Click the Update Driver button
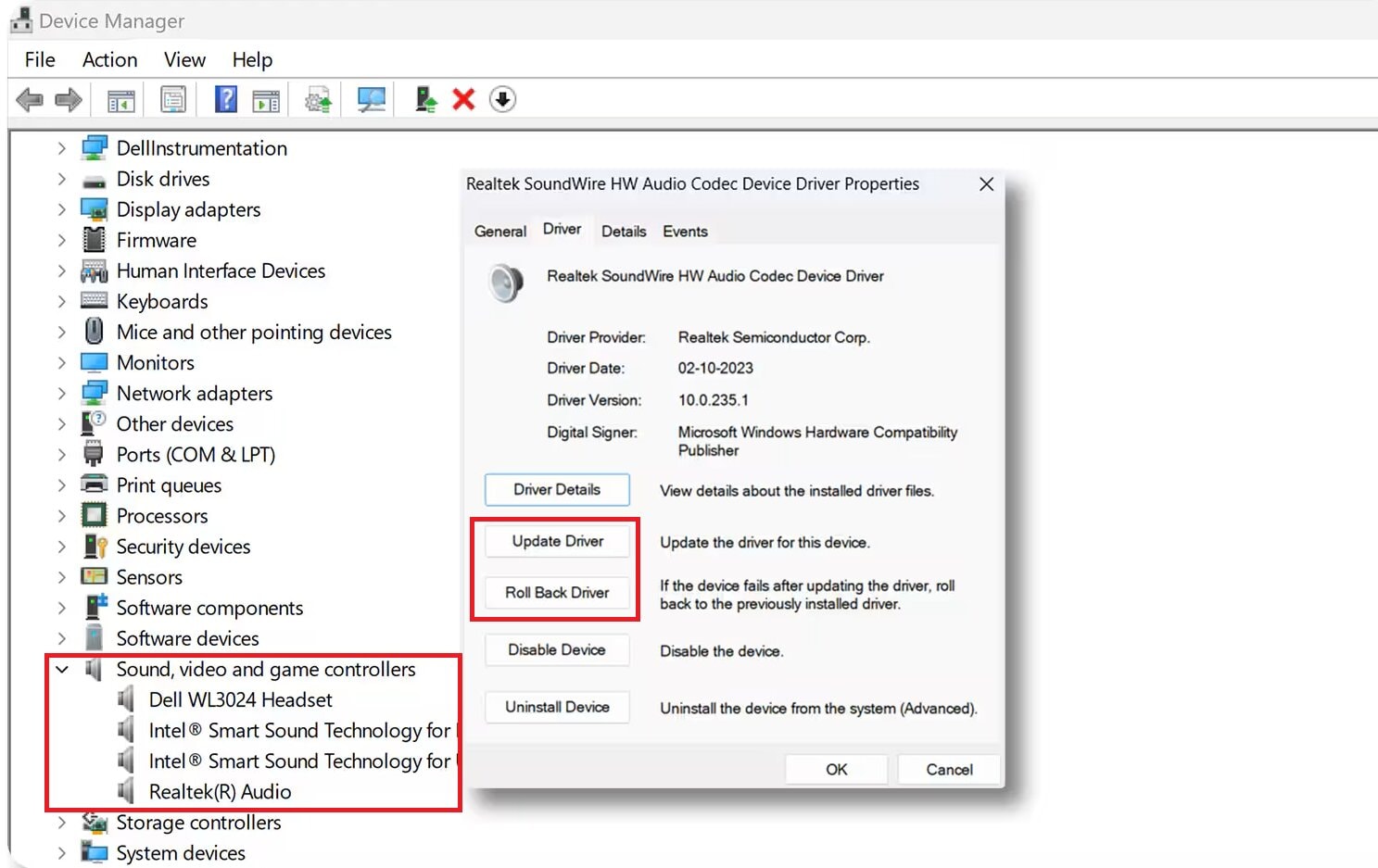This screenshot has width=1378, height=868. click(x=557, y=541)
